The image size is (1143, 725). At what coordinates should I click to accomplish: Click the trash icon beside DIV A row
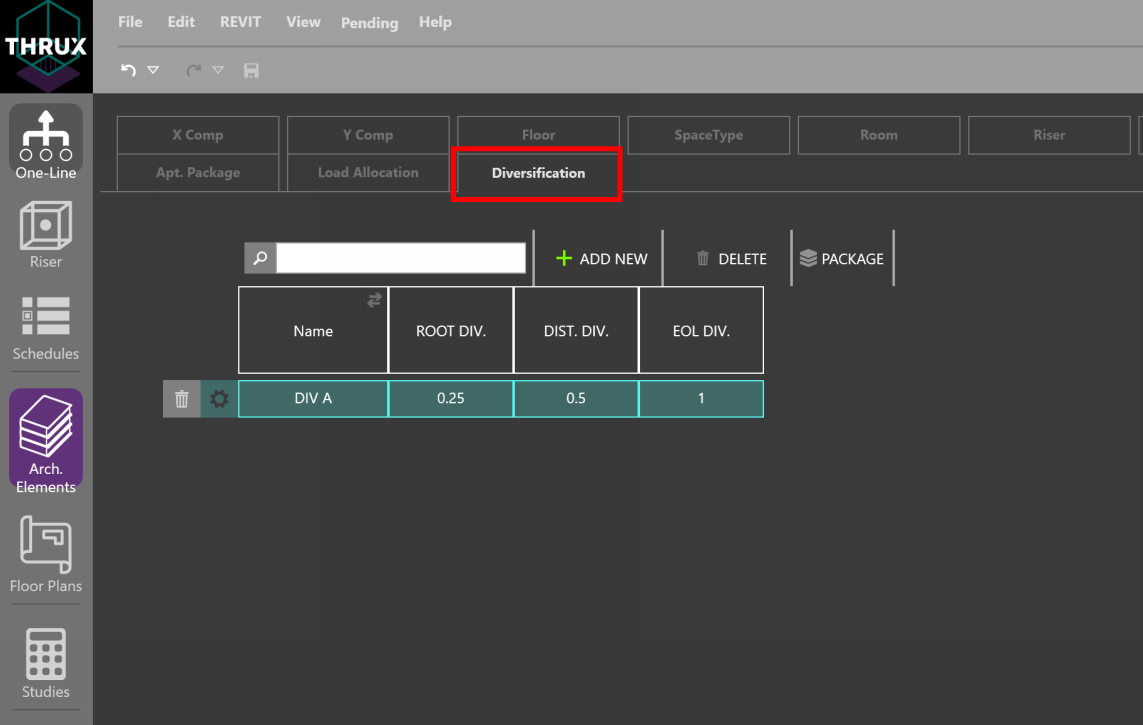tap(182, 399)
